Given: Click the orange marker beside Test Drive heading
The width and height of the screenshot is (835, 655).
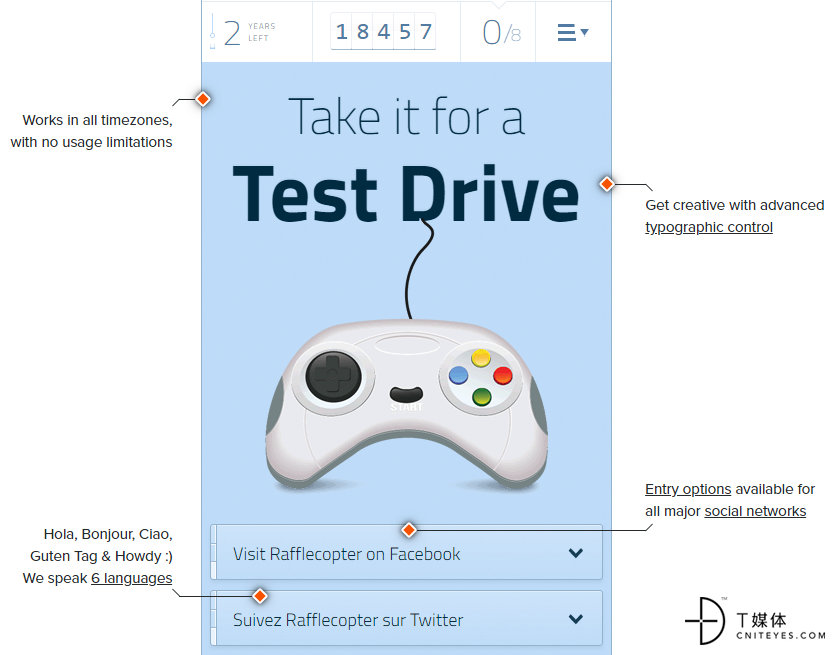Looking at the screenshot, I should pyautogui.click(x=607, y=184).
